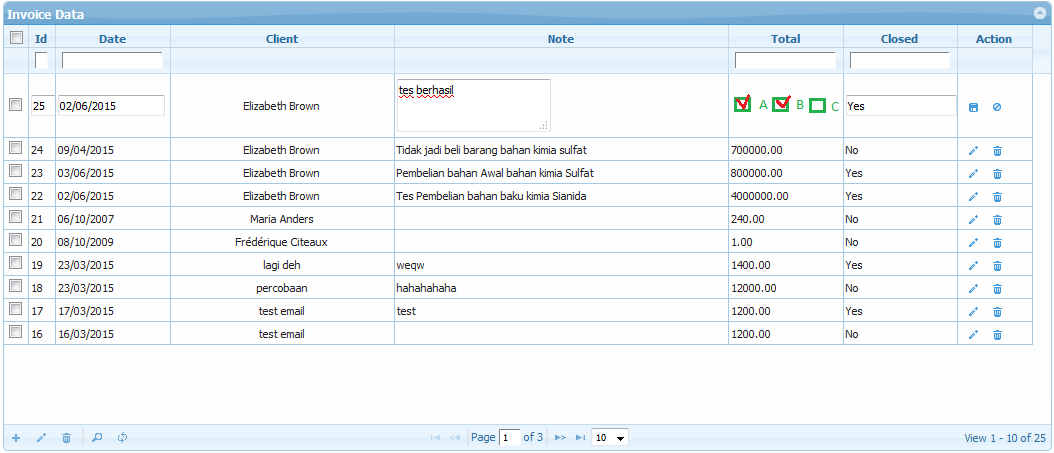Save the edited row 25
The image size is (1054, 453).
tap(973, 107)
